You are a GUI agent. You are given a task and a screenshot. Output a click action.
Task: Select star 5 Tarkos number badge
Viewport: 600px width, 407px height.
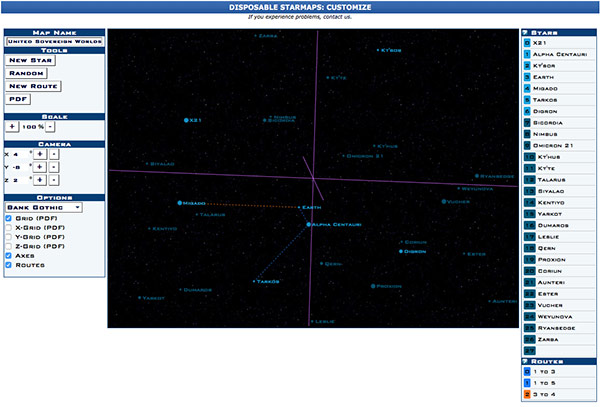click(527, 100)
